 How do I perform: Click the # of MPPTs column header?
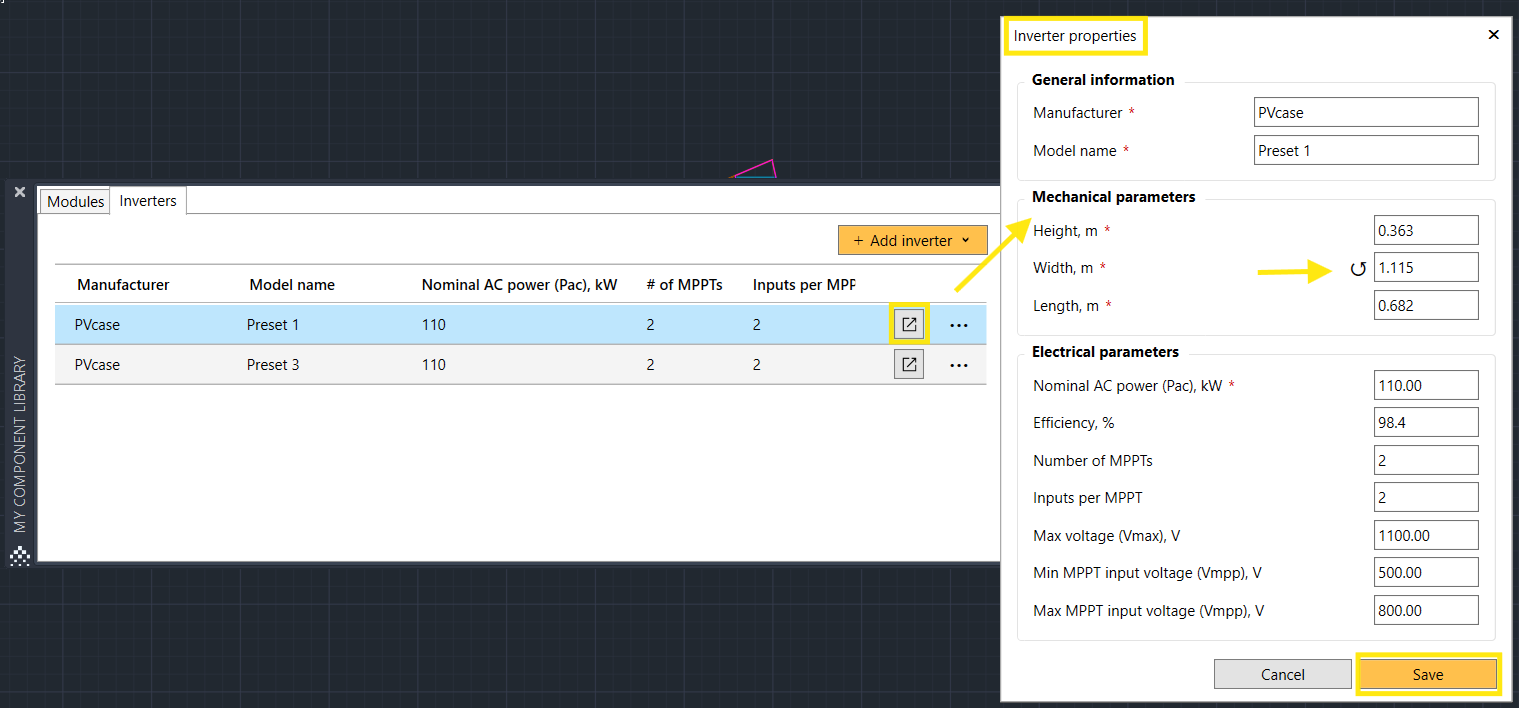click(684, 285)
